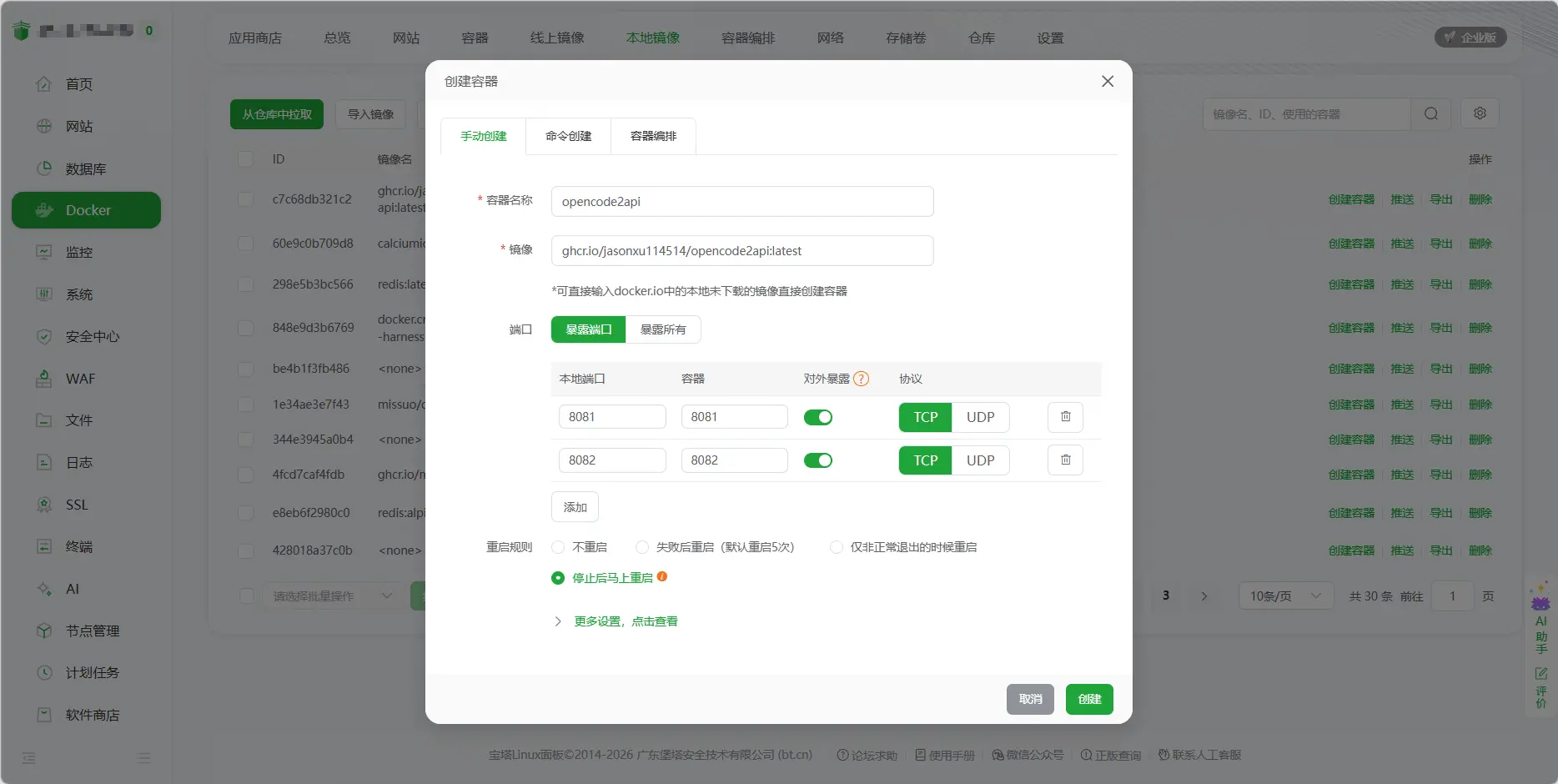Open the scheduled tasks sidebar icon

[x=44, y=672]
